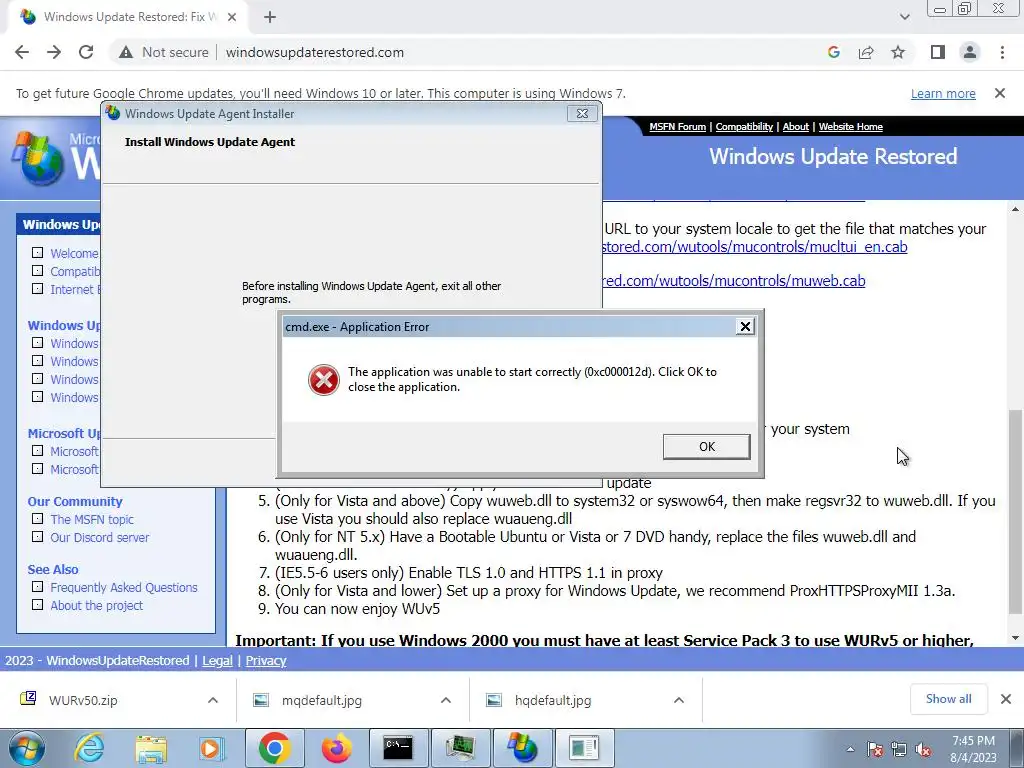Open the Chrome profile menu
This screenshot has width=1024, height=768.
pos(970,52)
